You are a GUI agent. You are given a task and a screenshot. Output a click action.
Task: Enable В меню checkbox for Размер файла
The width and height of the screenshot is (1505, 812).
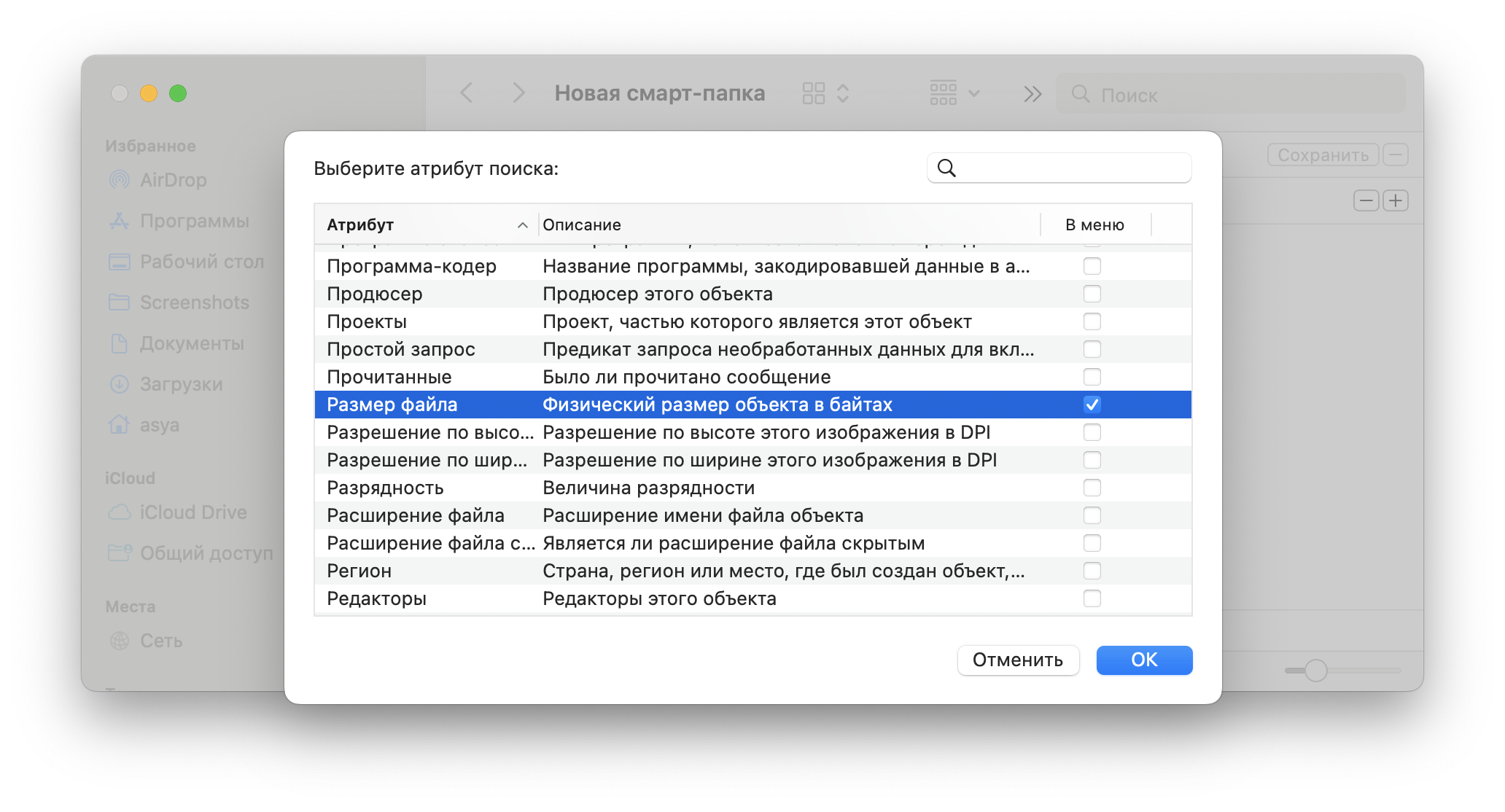(1092, 404)
